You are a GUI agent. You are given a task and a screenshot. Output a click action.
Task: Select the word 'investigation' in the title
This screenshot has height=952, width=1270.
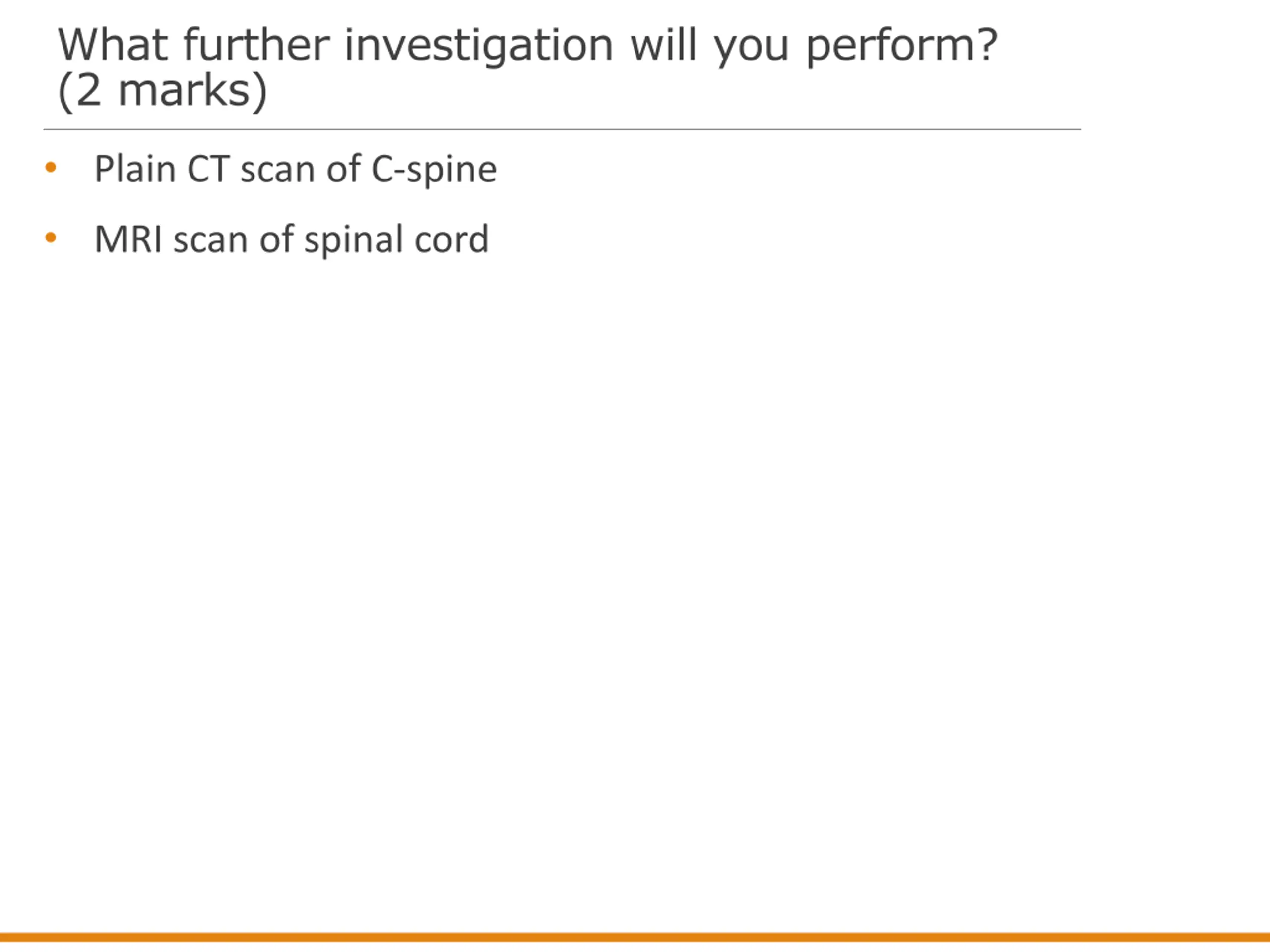tap(479, 46)
